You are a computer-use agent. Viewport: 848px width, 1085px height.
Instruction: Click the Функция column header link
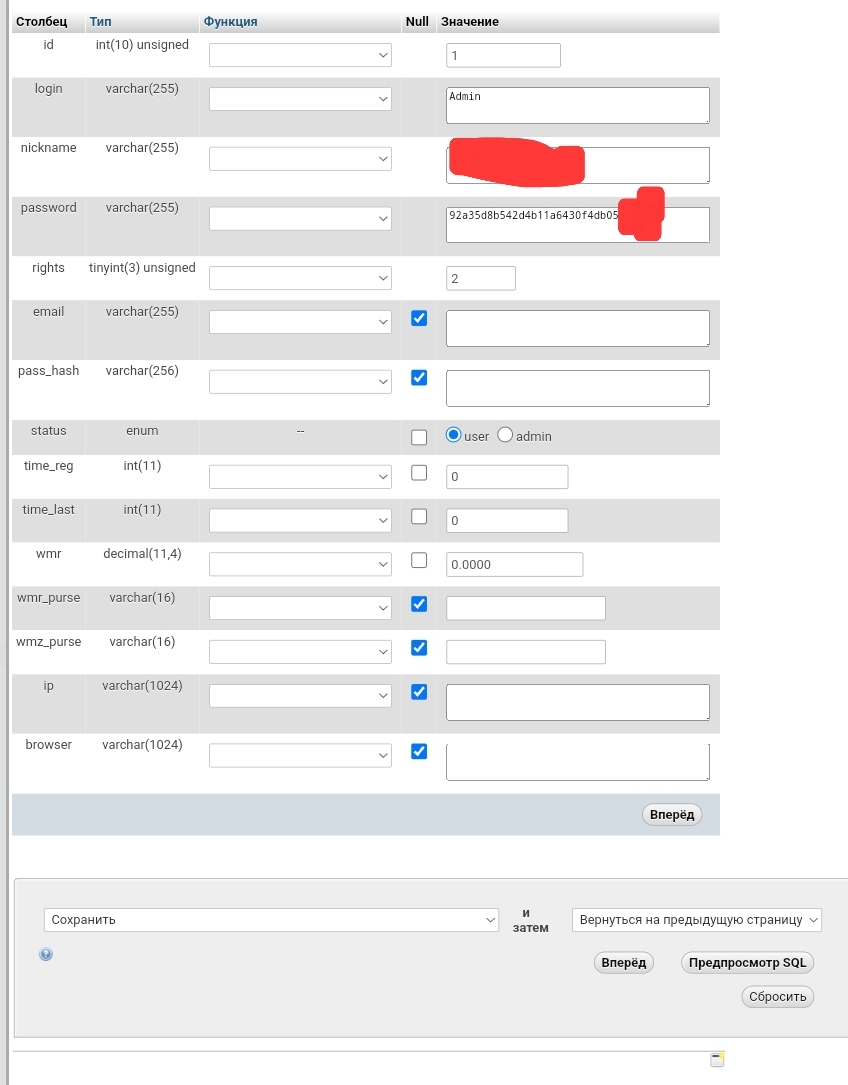(230, 21)
